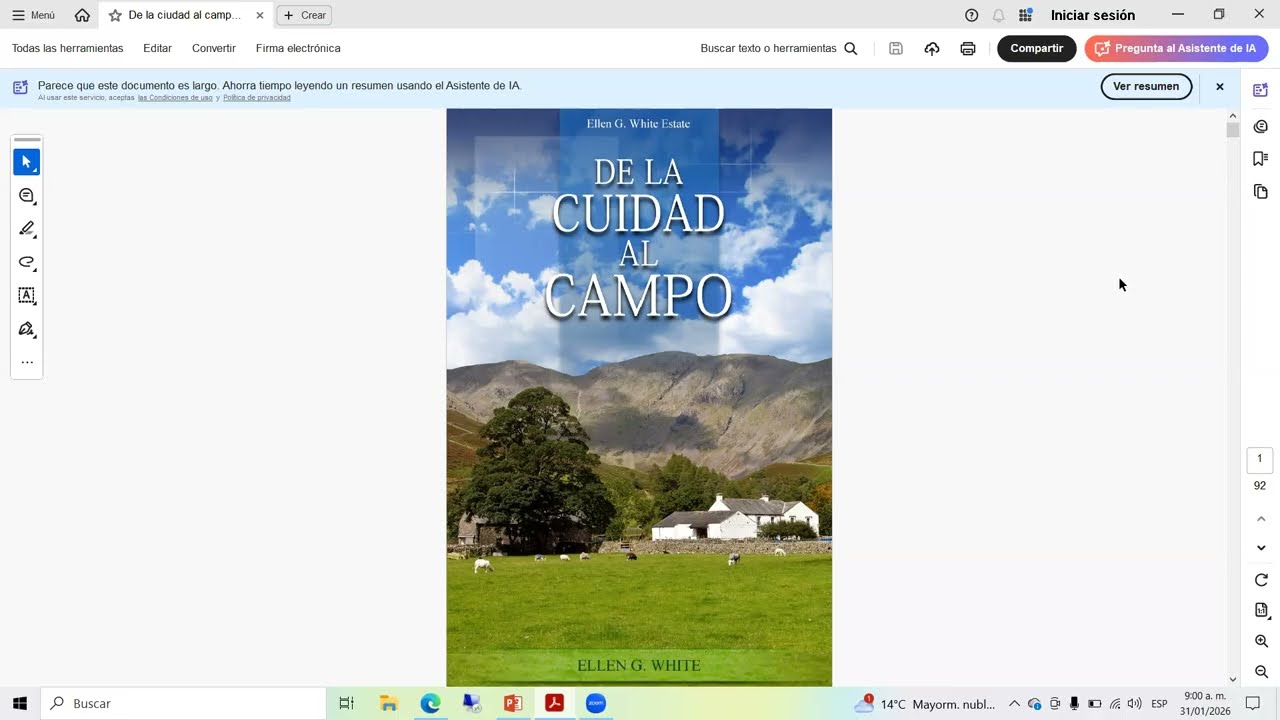Open PowerPoint from the taskbar

[x=513, y=703]
